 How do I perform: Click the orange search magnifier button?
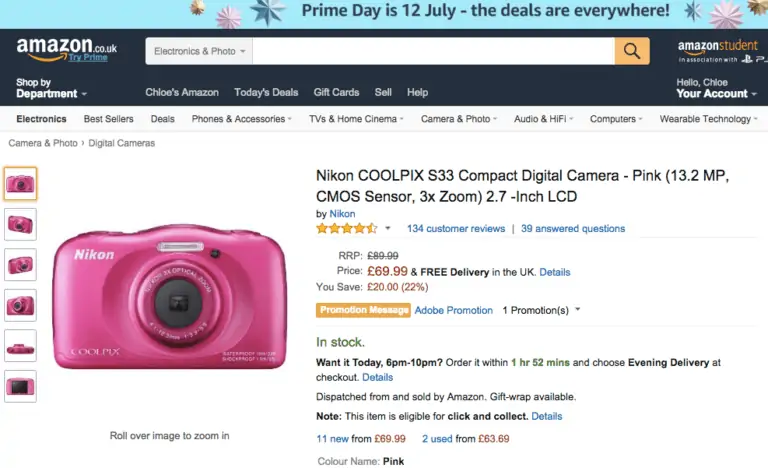tap(632, 51)
